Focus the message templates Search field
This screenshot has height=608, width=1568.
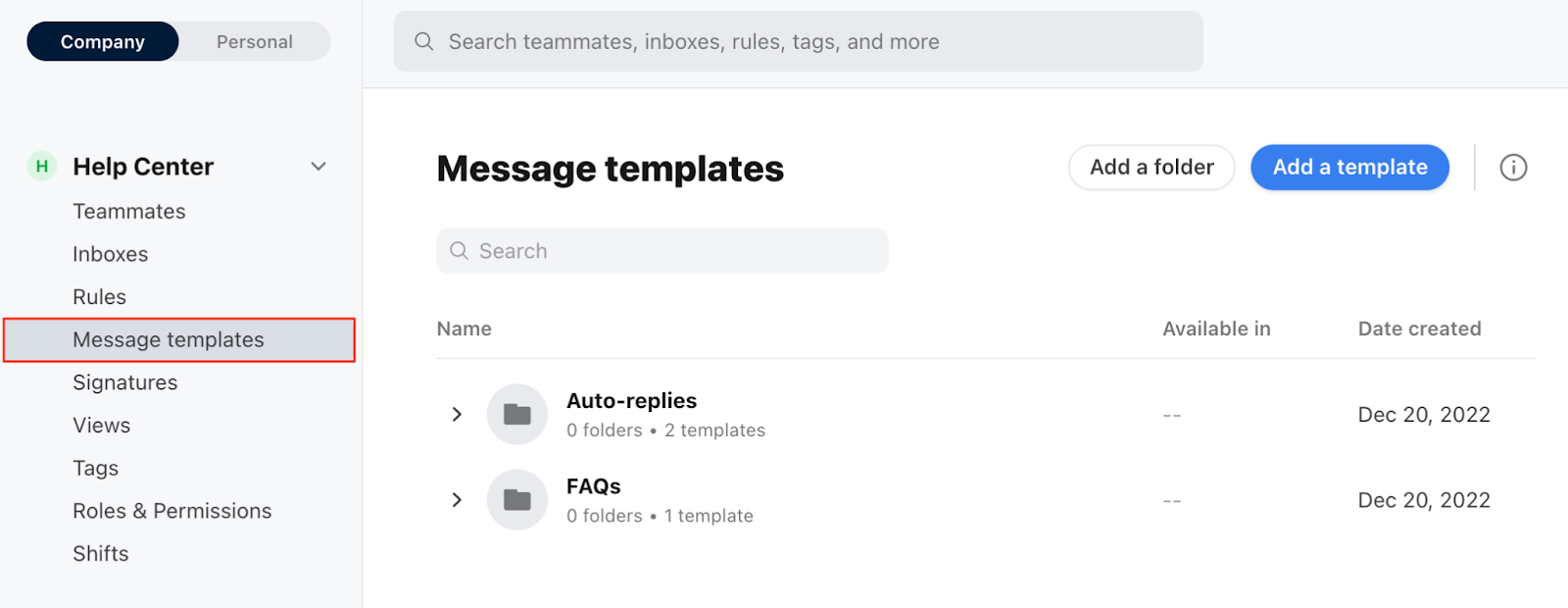676,251
